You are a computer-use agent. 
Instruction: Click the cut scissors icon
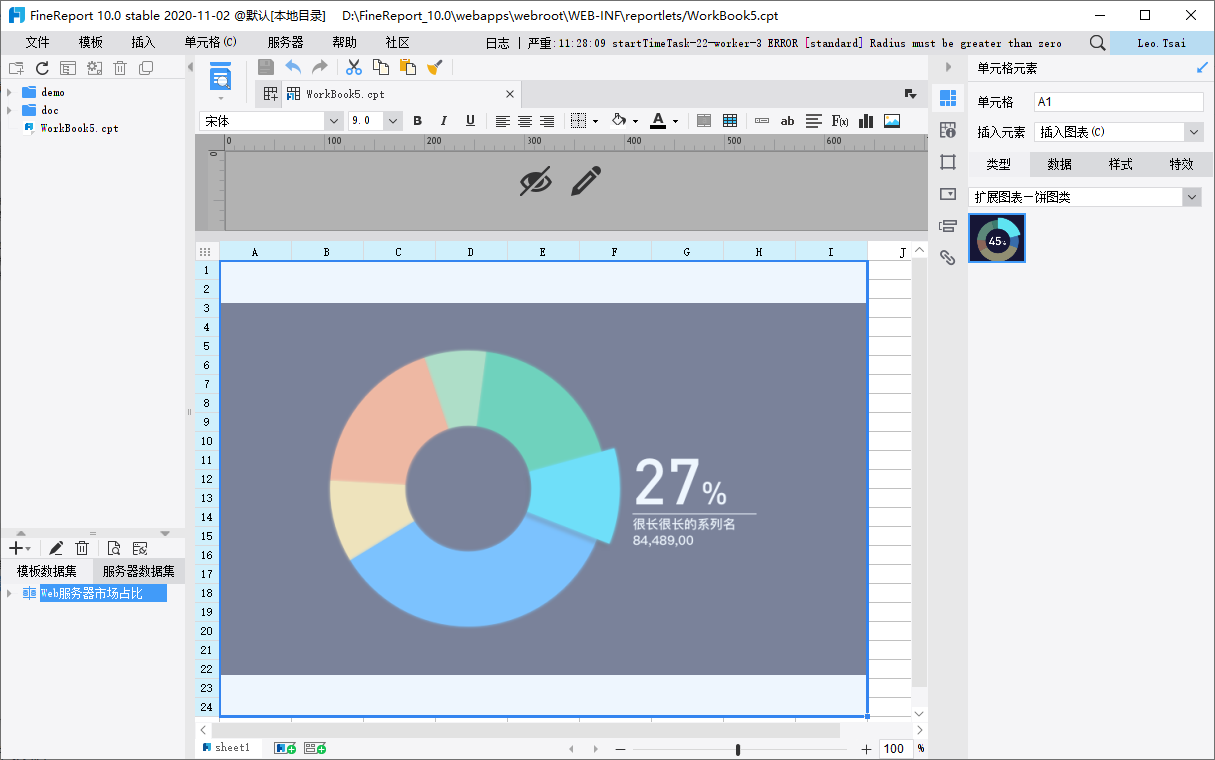pyautogui.click(x=353, y=67)
